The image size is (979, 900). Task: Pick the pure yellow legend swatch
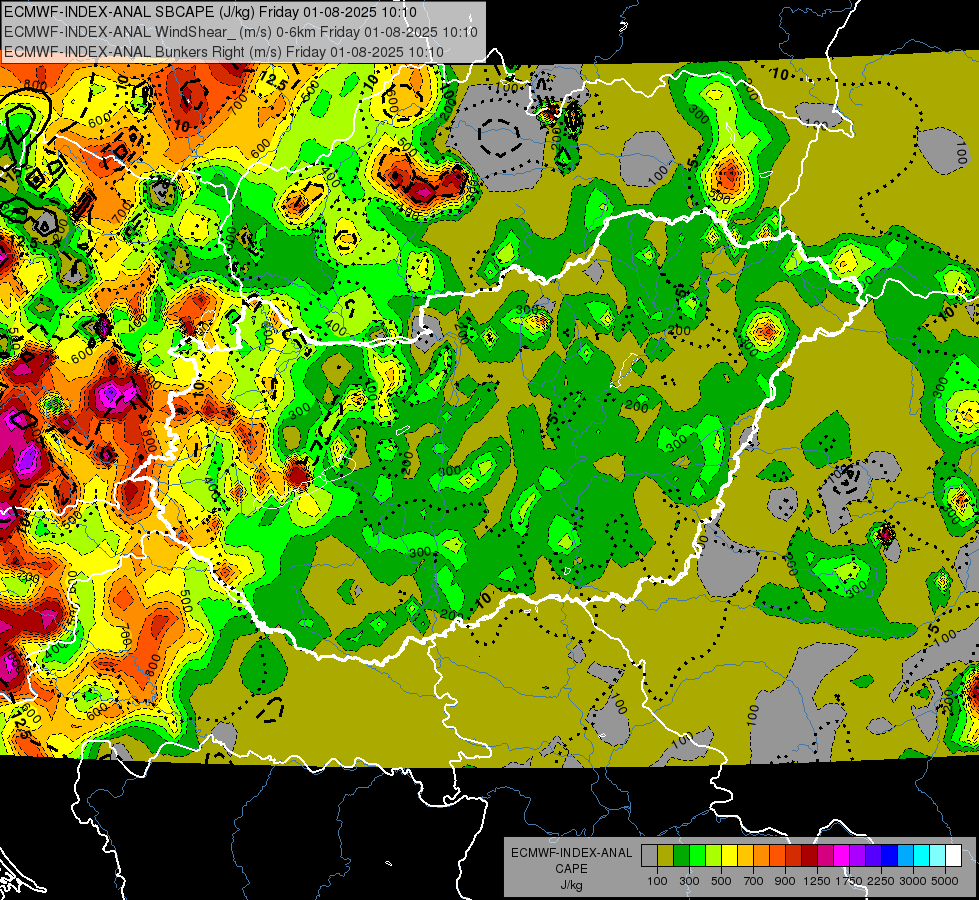click(729, 855)
